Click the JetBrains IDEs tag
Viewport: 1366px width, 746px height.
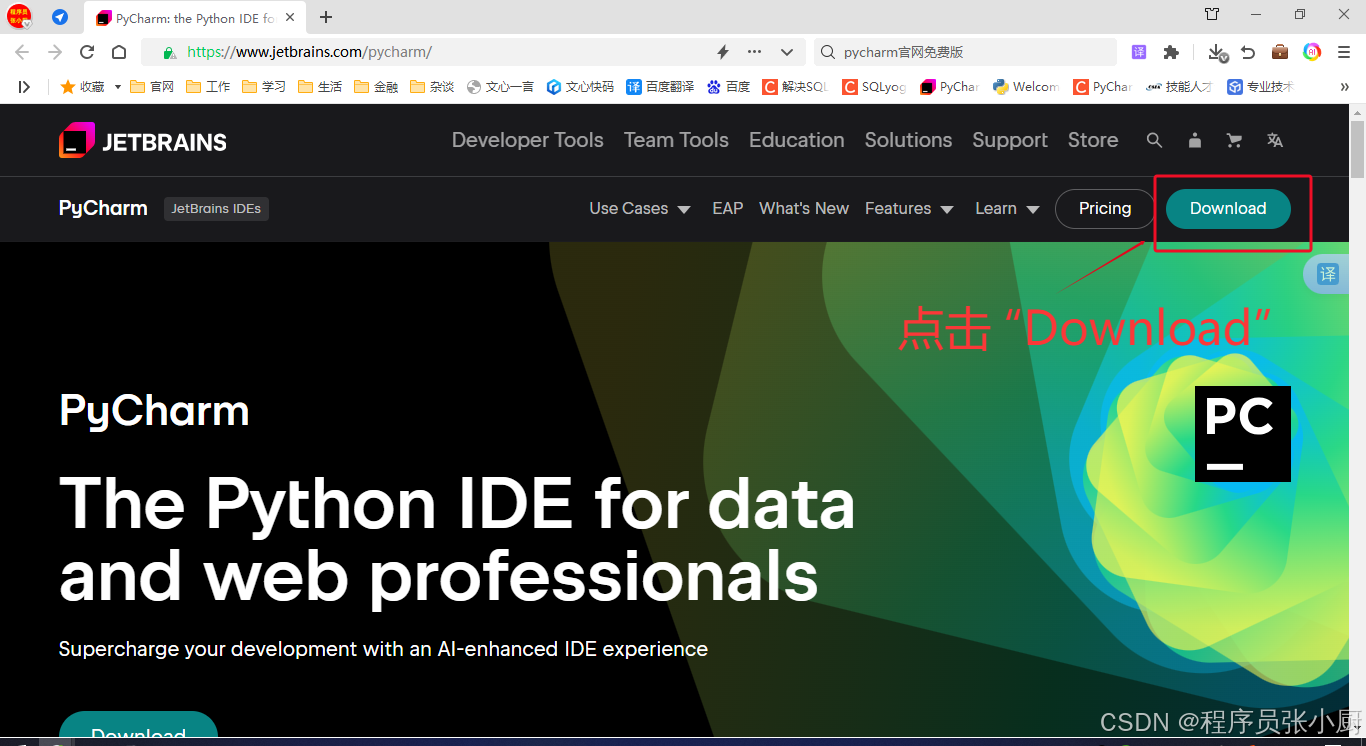[216, 209]
